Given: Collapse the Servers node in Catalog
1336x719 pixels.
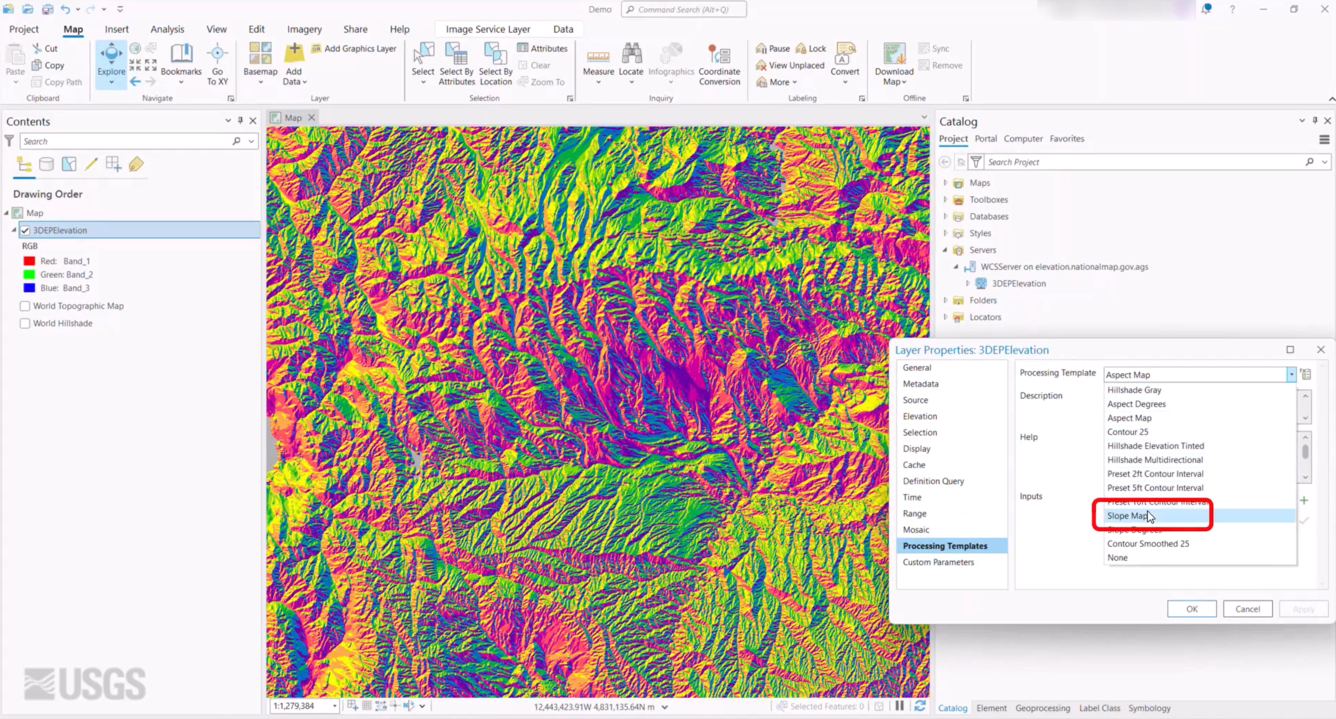Looking at the screenshot, I should pos(945,250).
